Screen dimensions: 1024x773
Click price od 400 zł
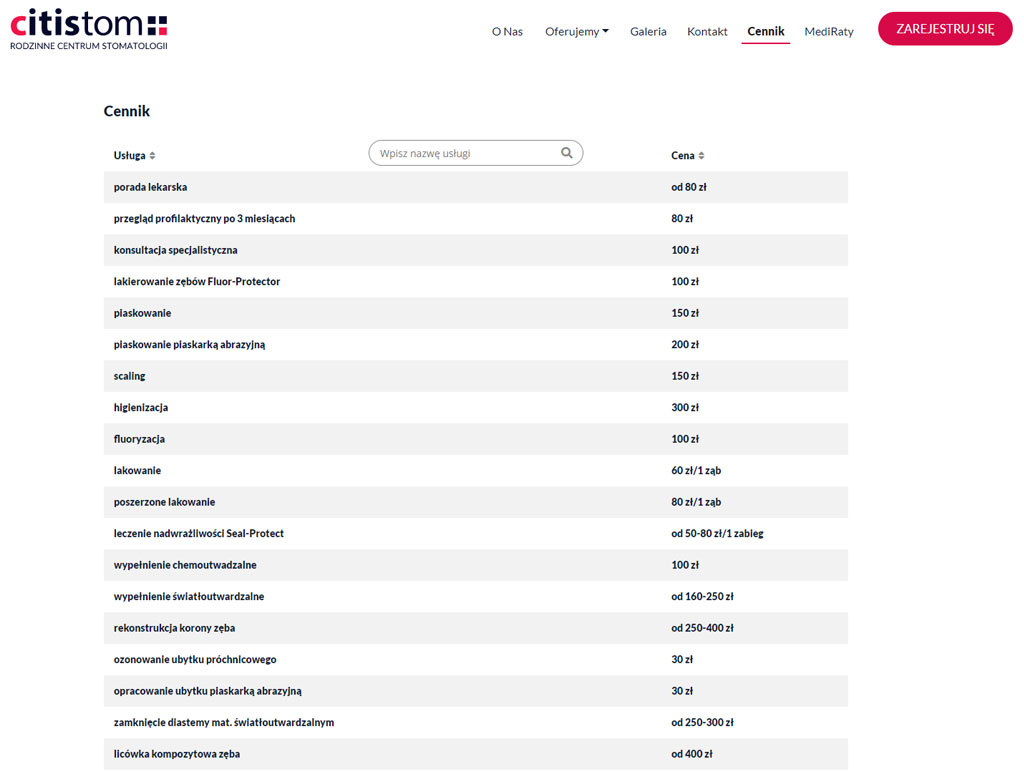pyautogui.click(x=692, y=754)
